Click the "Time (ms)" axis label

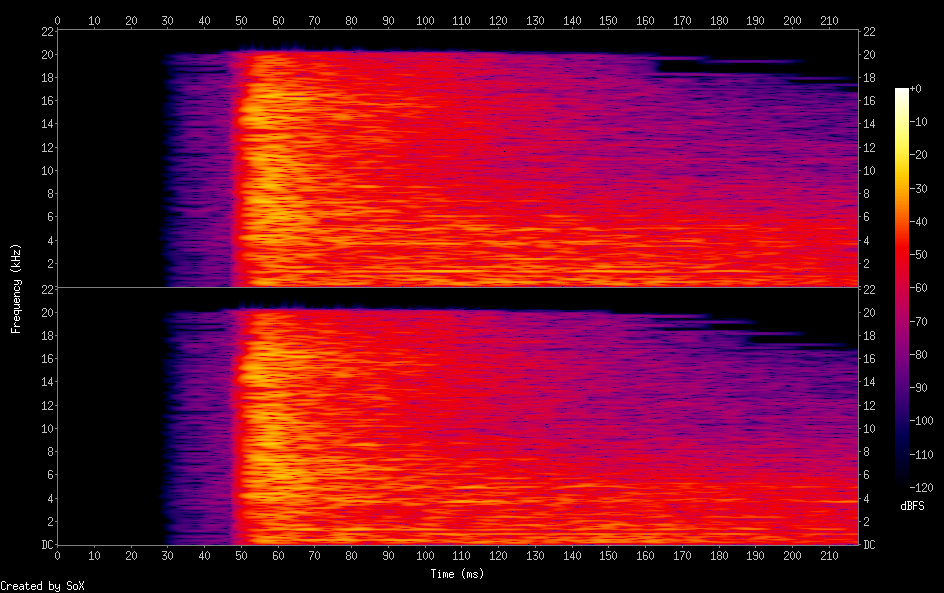[458, 574]
